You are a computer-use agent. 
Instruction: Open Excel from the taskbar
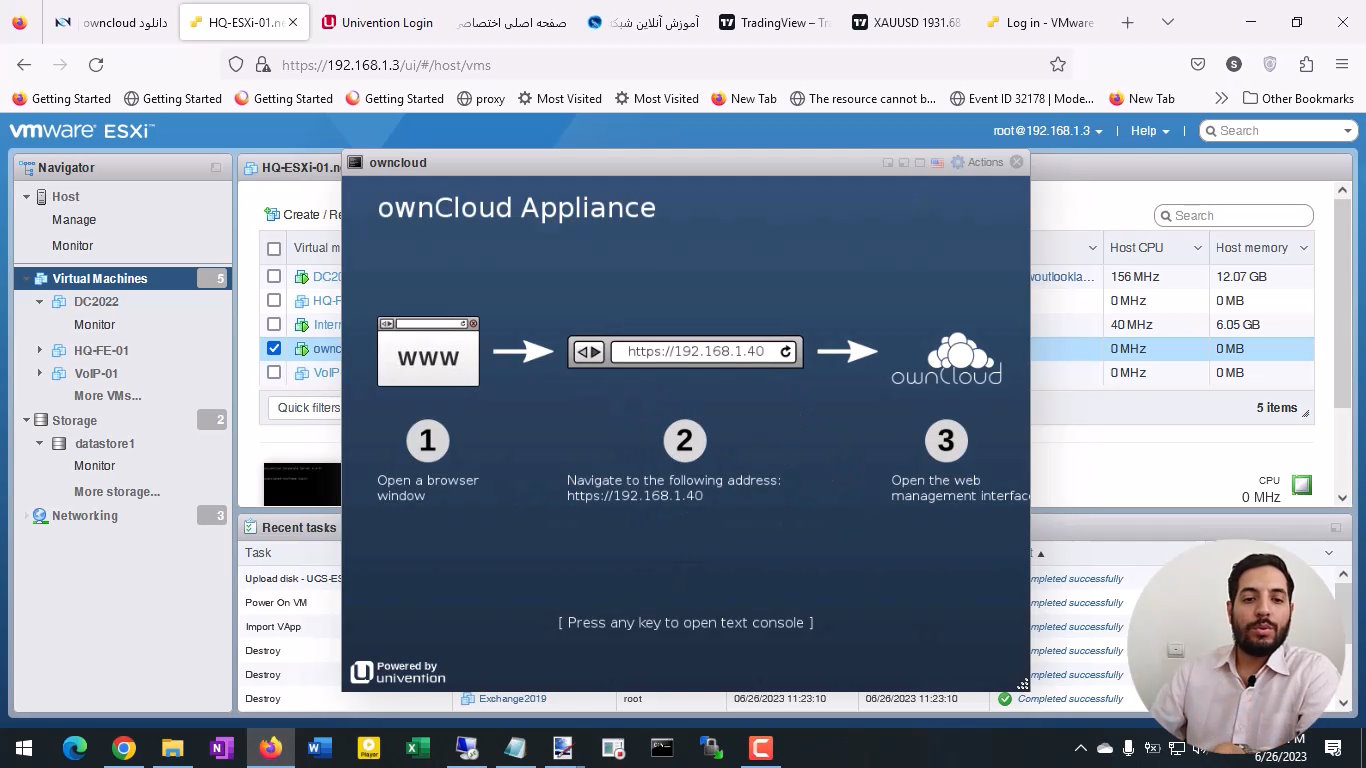point(417,748)
